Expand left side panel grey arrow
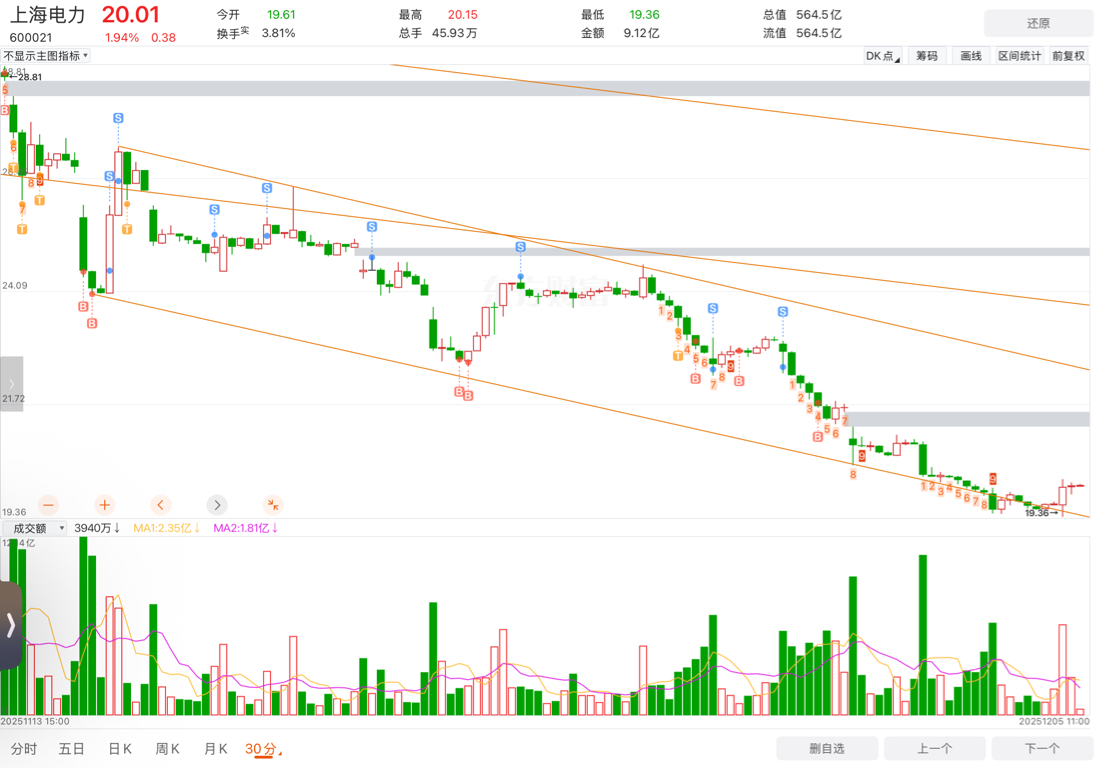 click(11, 384)
